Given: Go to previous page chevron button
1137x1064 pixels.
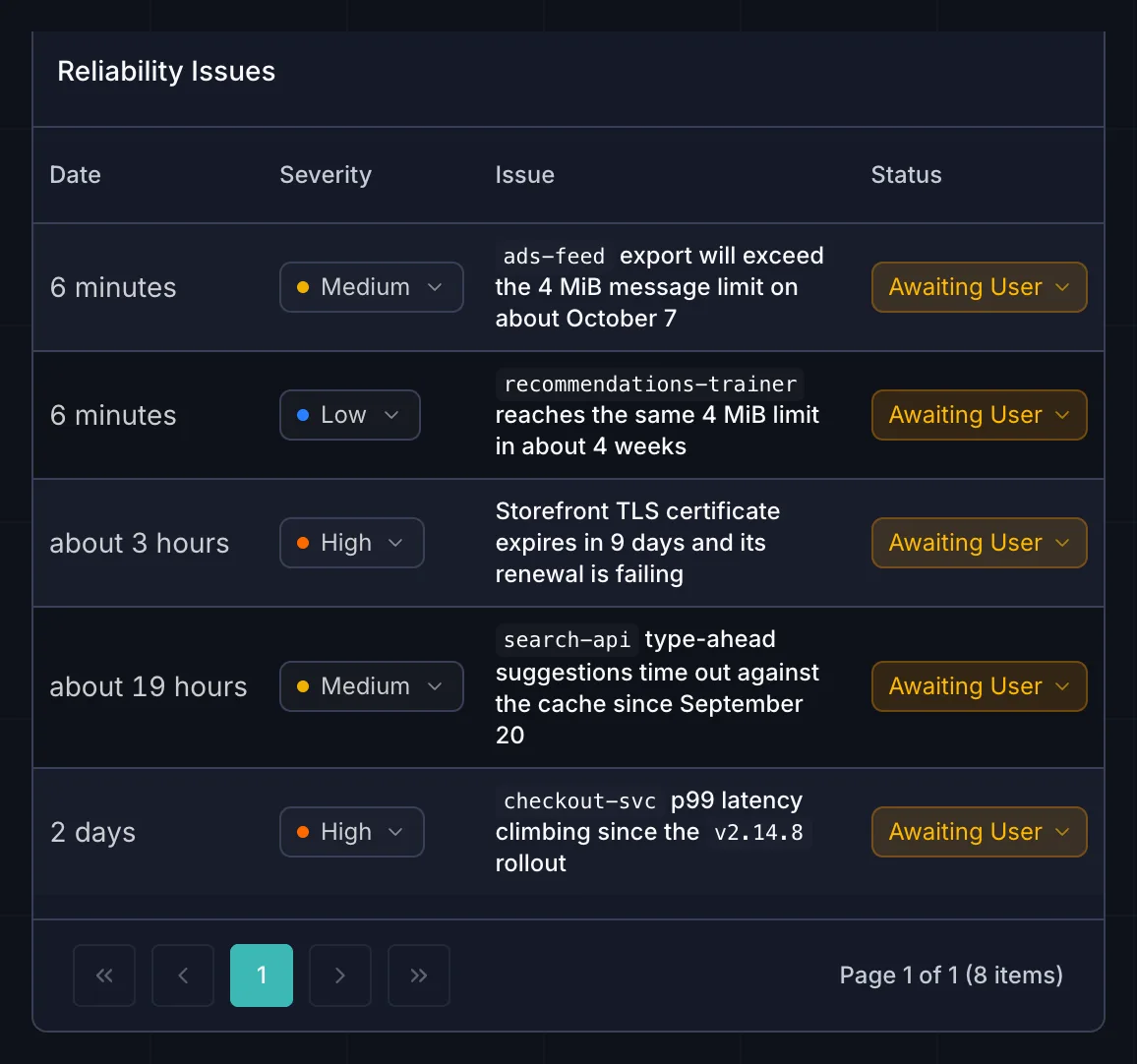Looking at the screenshot, I should point(183,975).
